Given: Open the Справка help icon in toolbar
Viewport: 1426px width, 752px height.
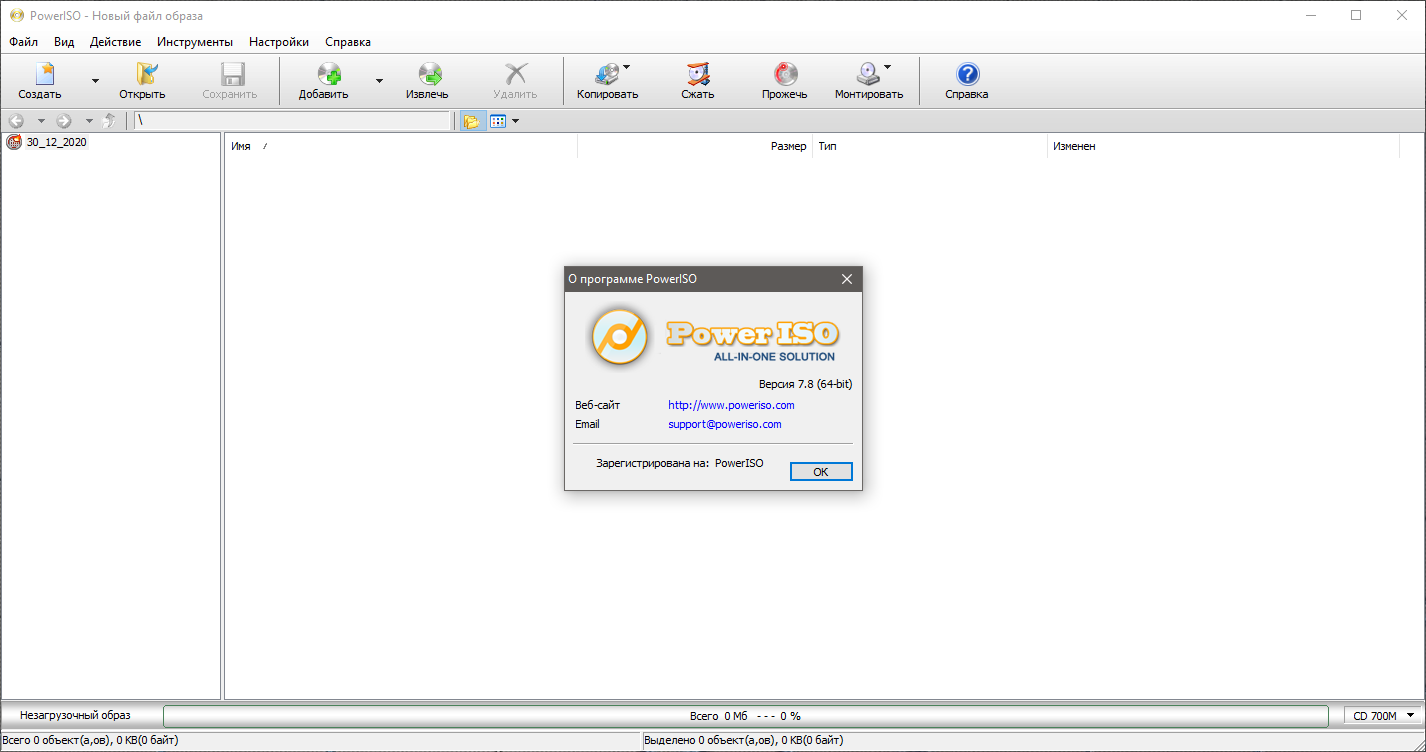Looking at the screenshot, I should (x=967, y=74).
